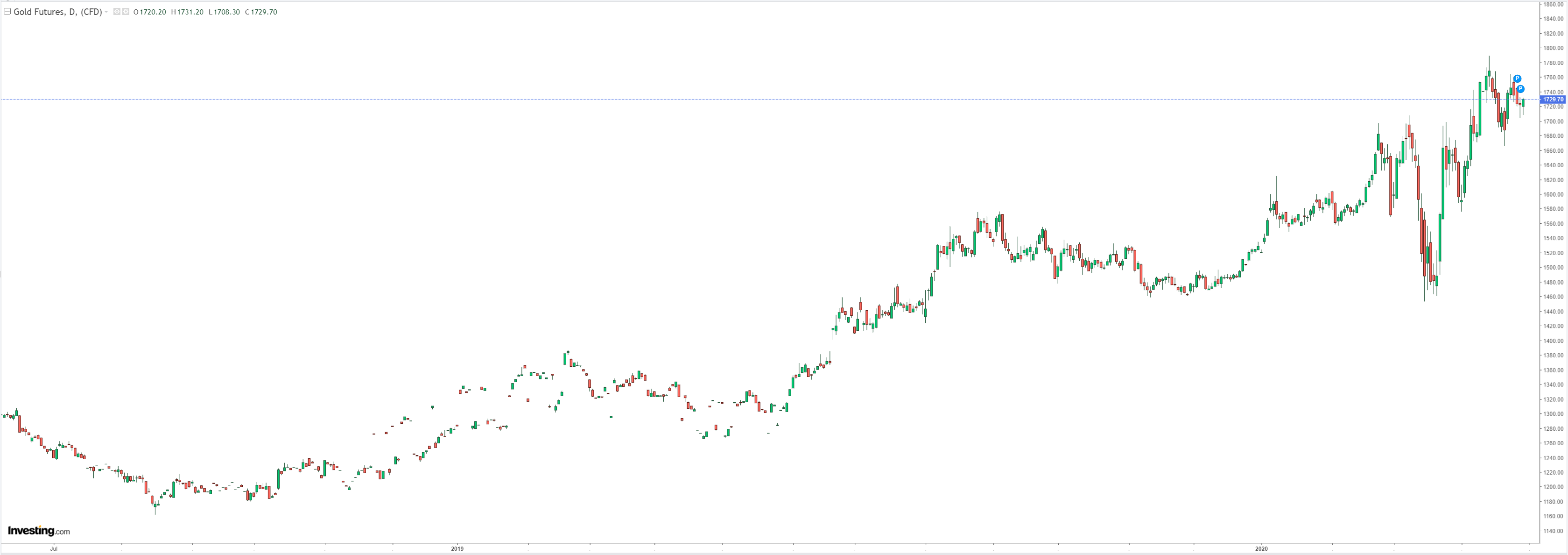Click the 1140.00 price scale label

(1553, 531)
